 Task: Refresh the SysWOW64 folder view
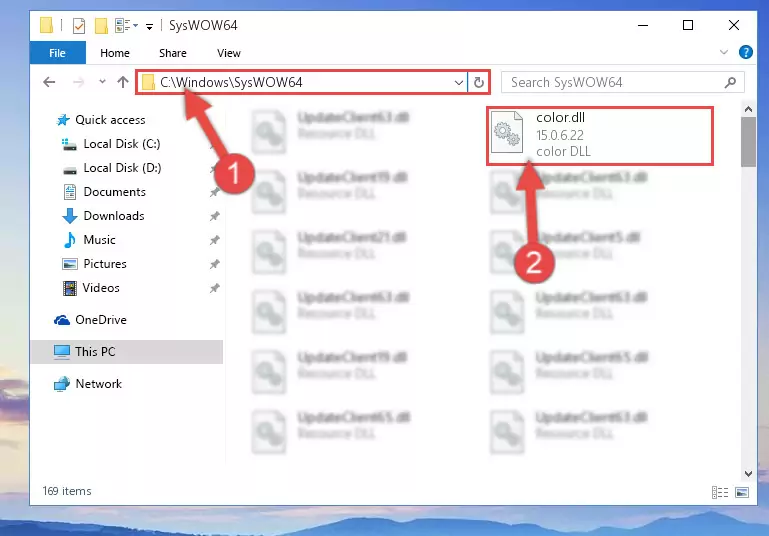[x=479, y=82]
